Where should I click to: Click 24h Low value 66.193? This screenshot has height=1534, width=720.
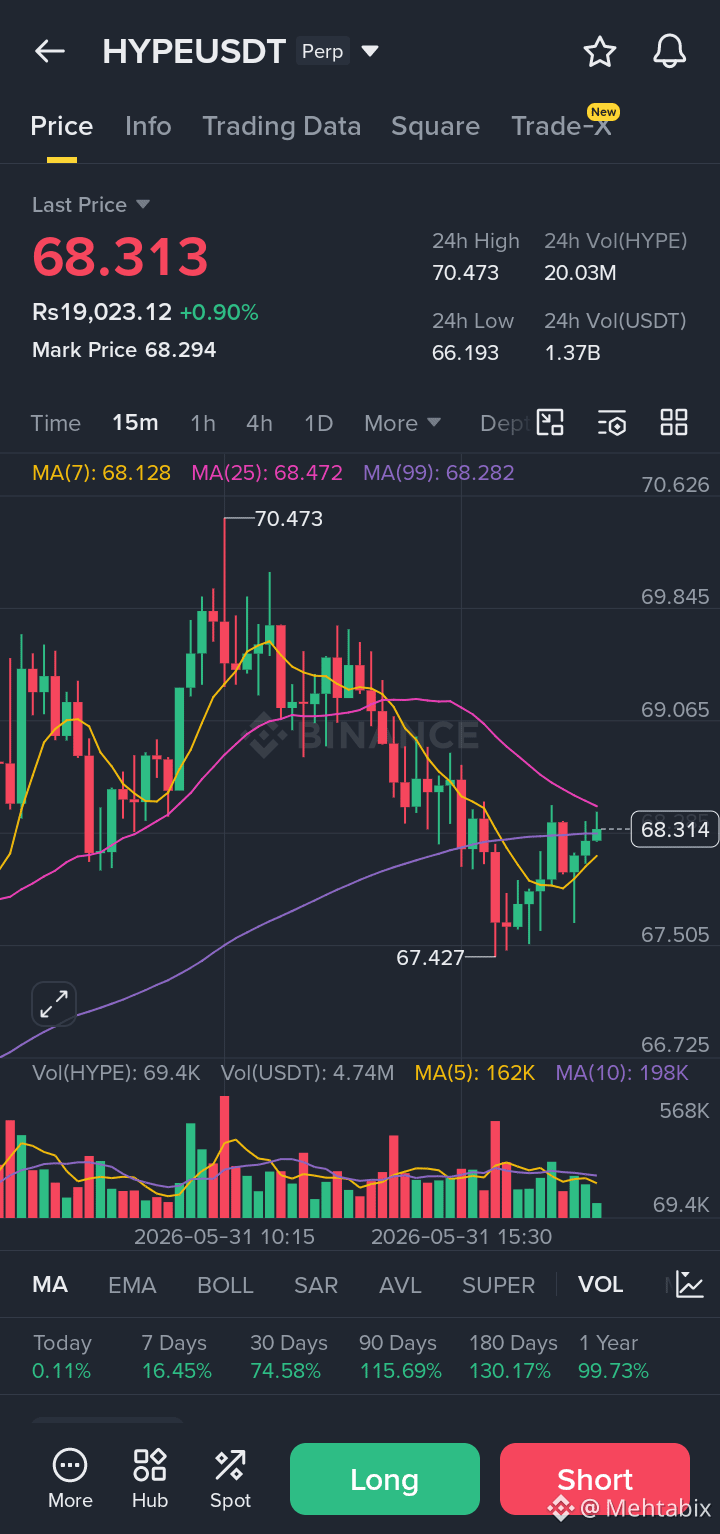click(465, 353)
